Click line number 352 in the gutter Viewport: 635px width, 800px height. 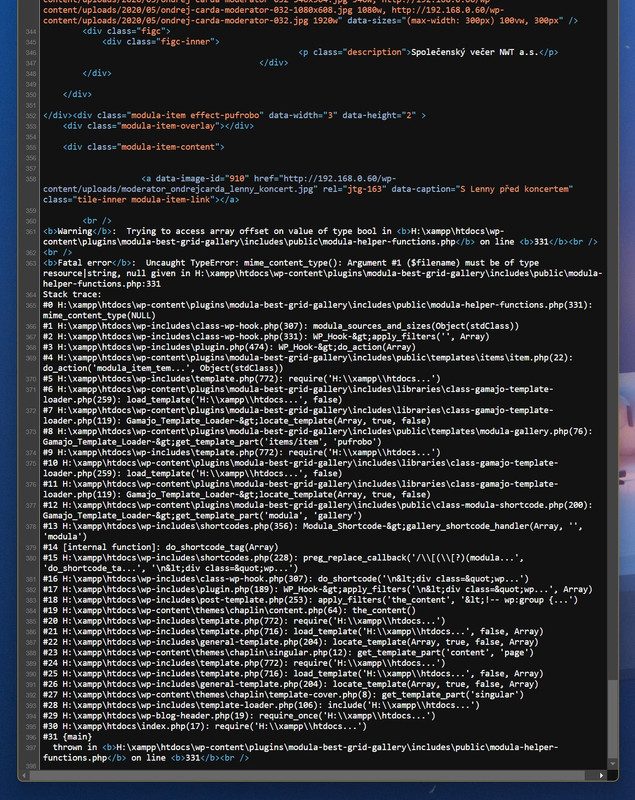31,116
